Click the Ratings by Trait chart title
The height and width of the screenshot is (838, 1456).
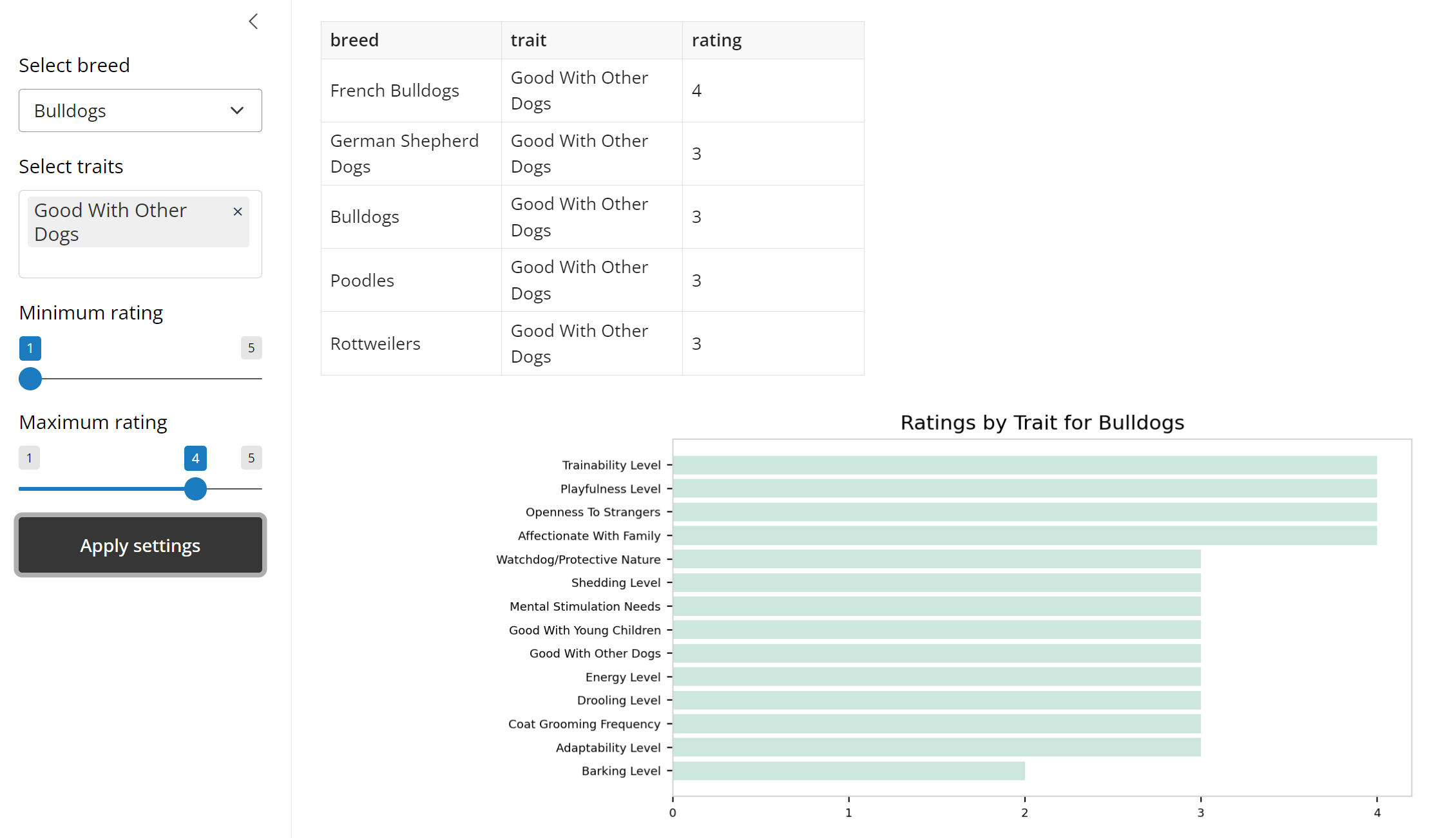(1042, 423)
